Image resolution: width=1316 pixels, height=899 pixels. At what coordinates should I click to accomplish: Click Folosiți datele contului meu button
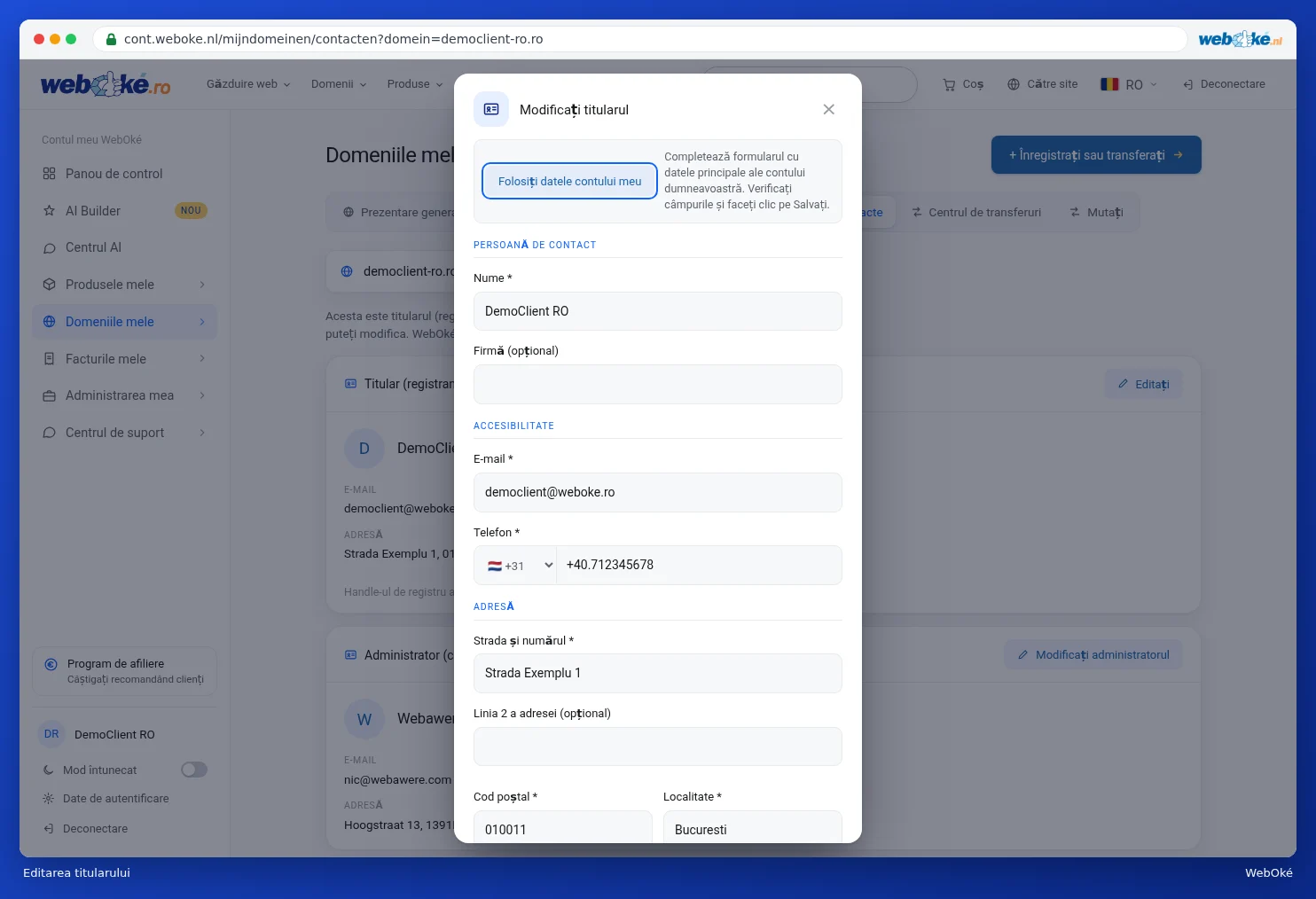[569, 181]
